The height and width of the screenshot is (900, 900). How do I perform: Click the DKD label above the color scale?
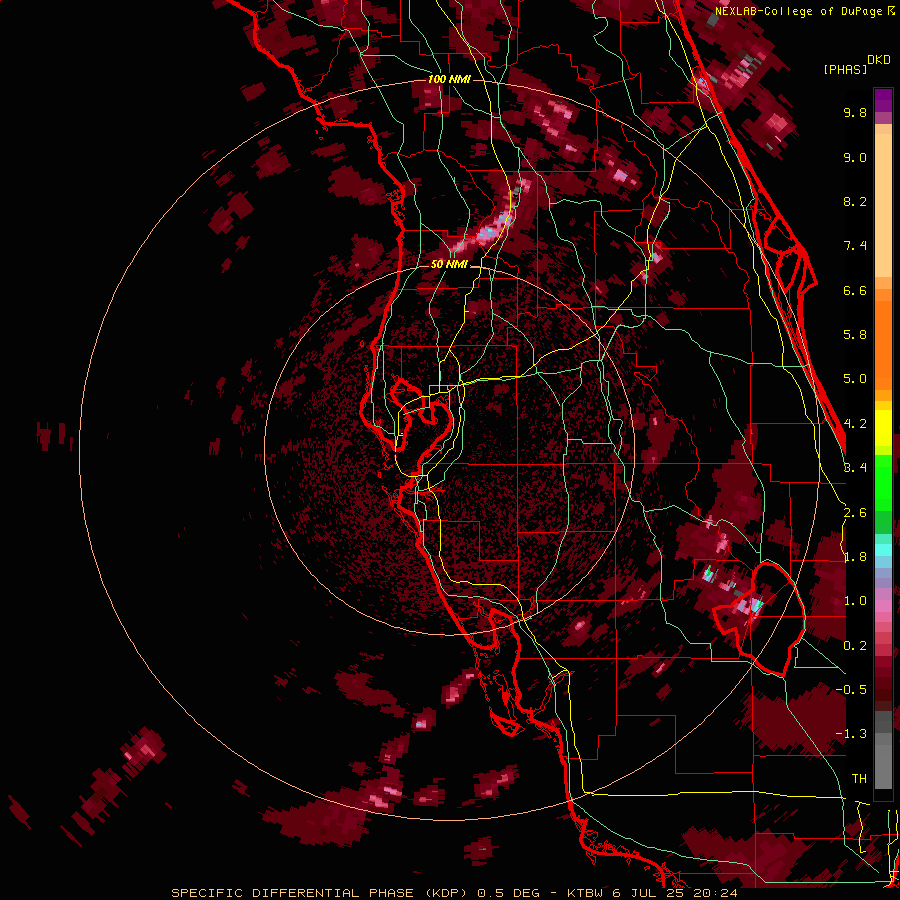[879, 60]
